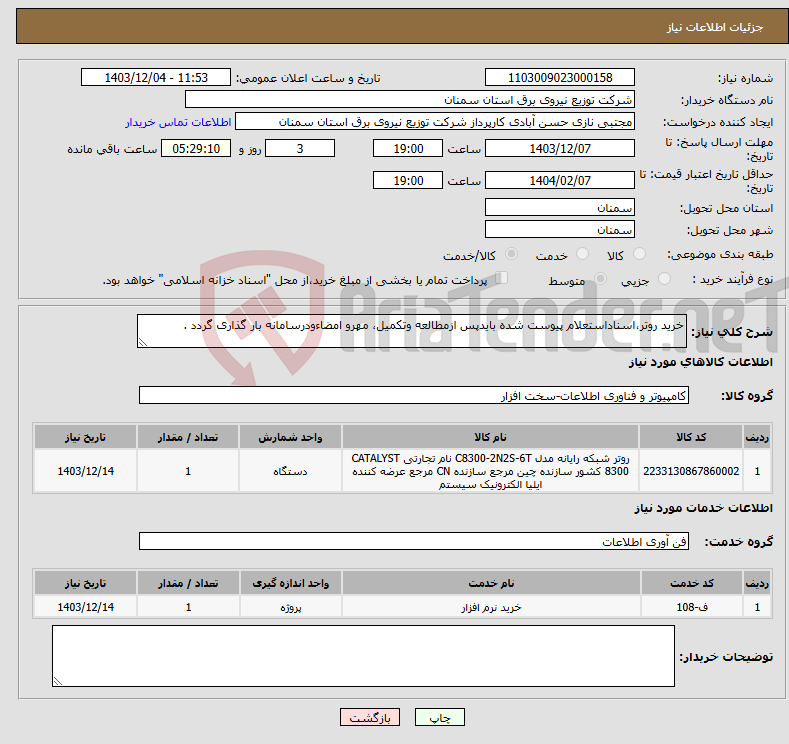Click the validity time 19:00 beside 1404/02/07

(x=408, y=180)
